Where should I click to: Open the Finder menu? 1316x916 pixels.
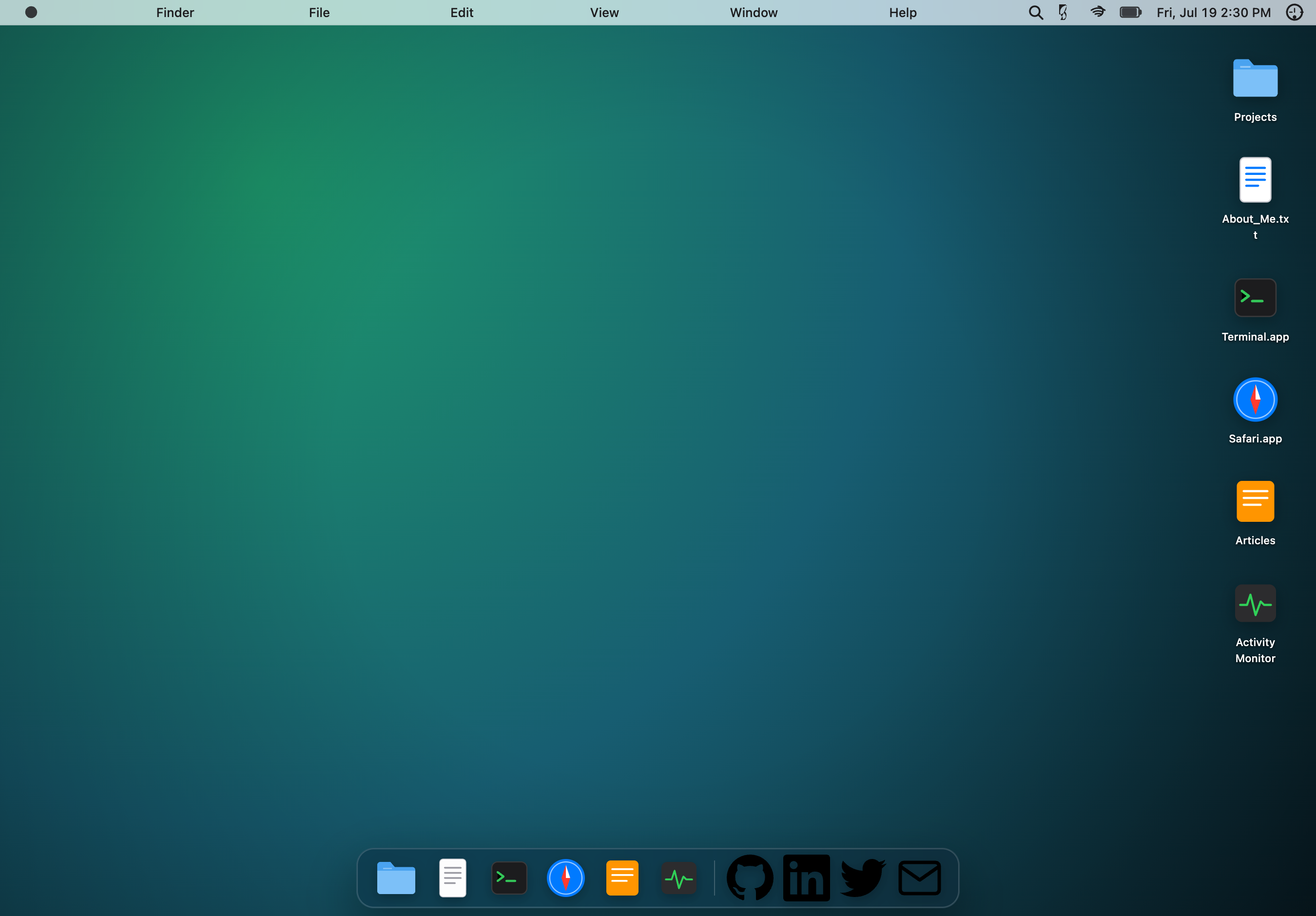pyautogui.click(x=175, y=13)
